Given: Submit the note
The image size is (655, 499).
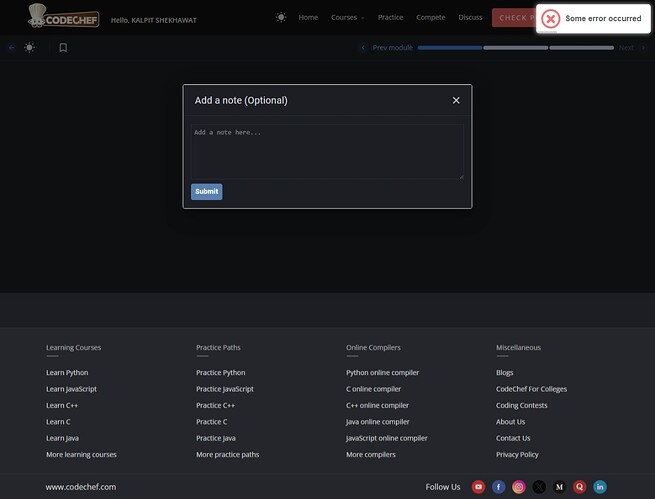Looking at the screenshot, I should [x=207, y=192].
